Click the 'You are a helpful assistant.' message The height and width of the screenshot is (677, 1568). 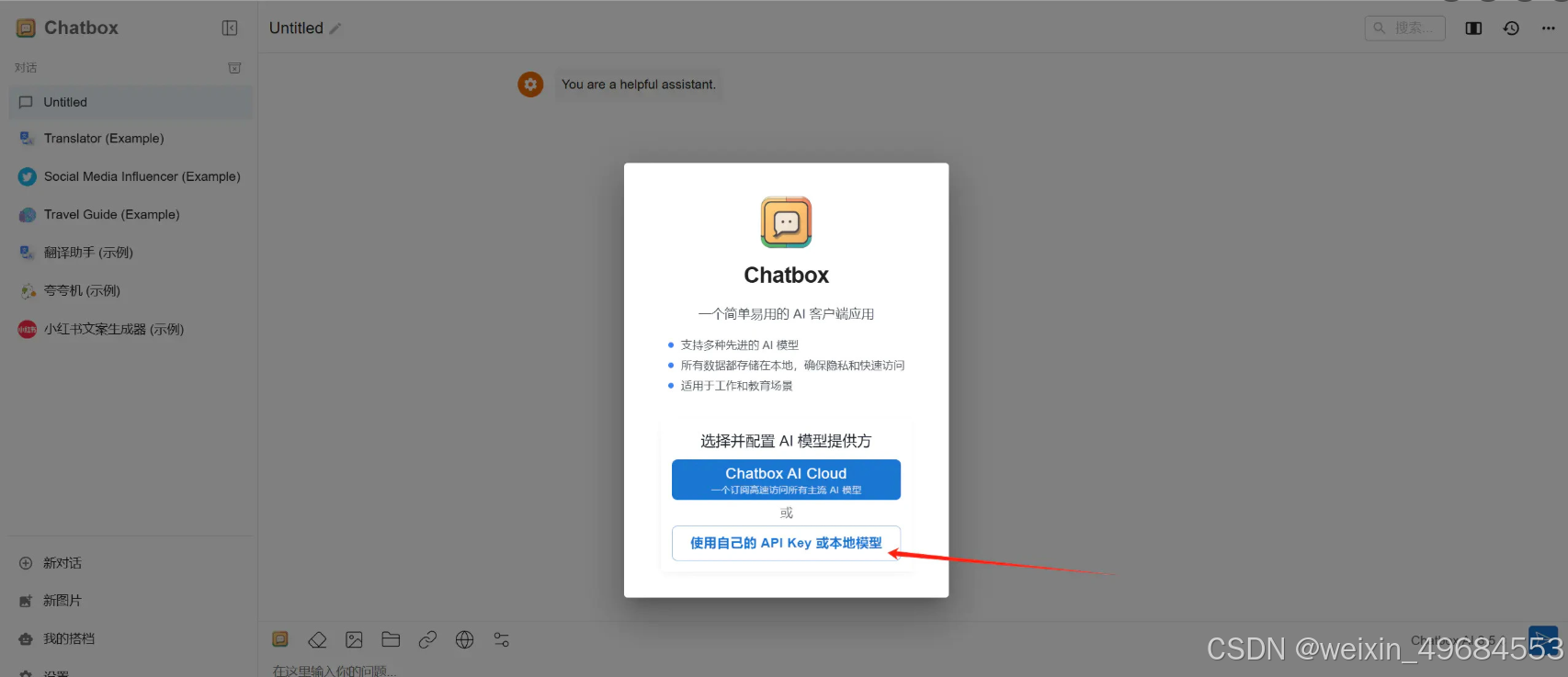(x=639, y=85)
